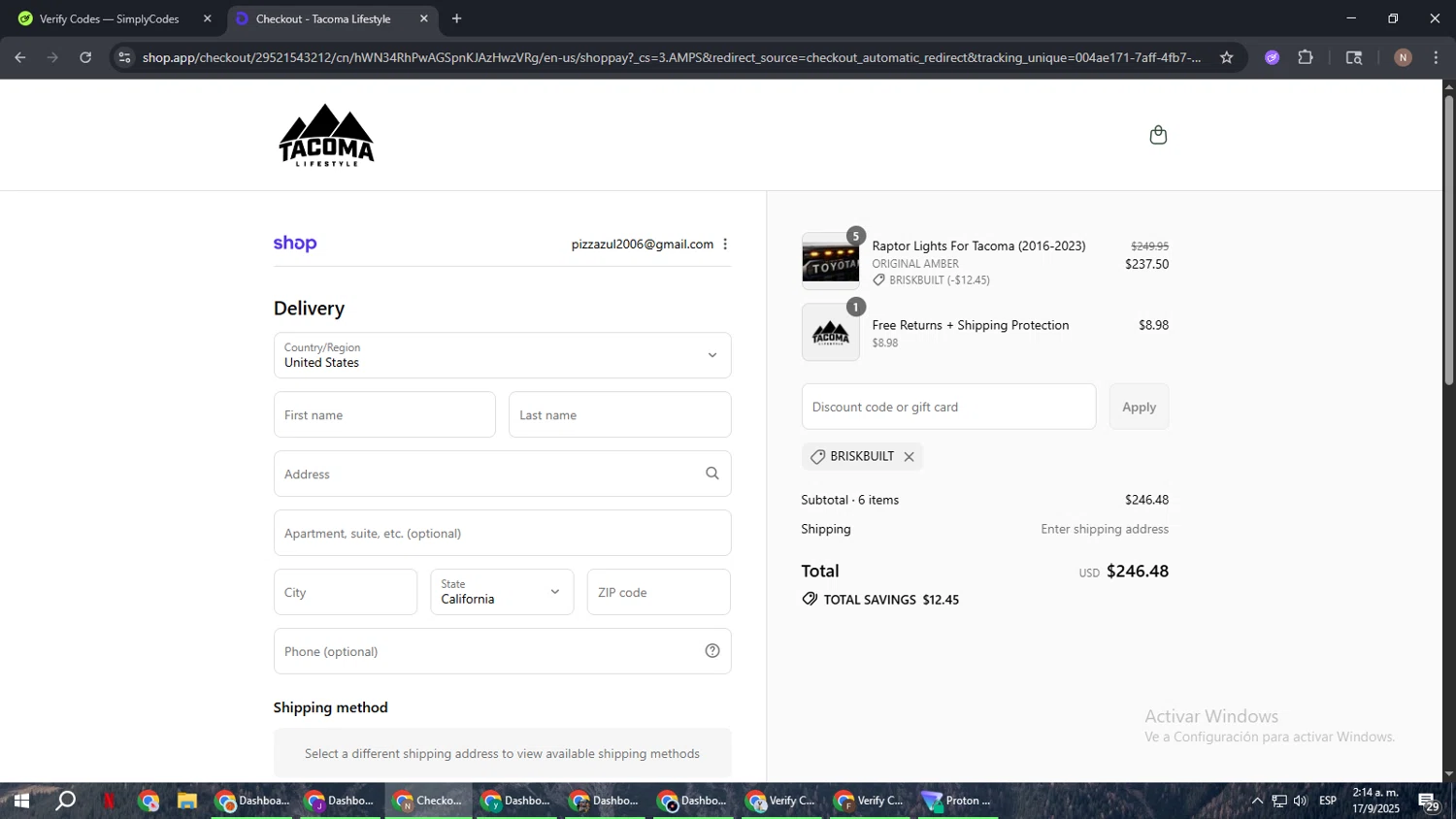Image resolution: width=1456 pixels, height=819 pixels.
Task: Focus the Last name field
Action: (619, 414)
